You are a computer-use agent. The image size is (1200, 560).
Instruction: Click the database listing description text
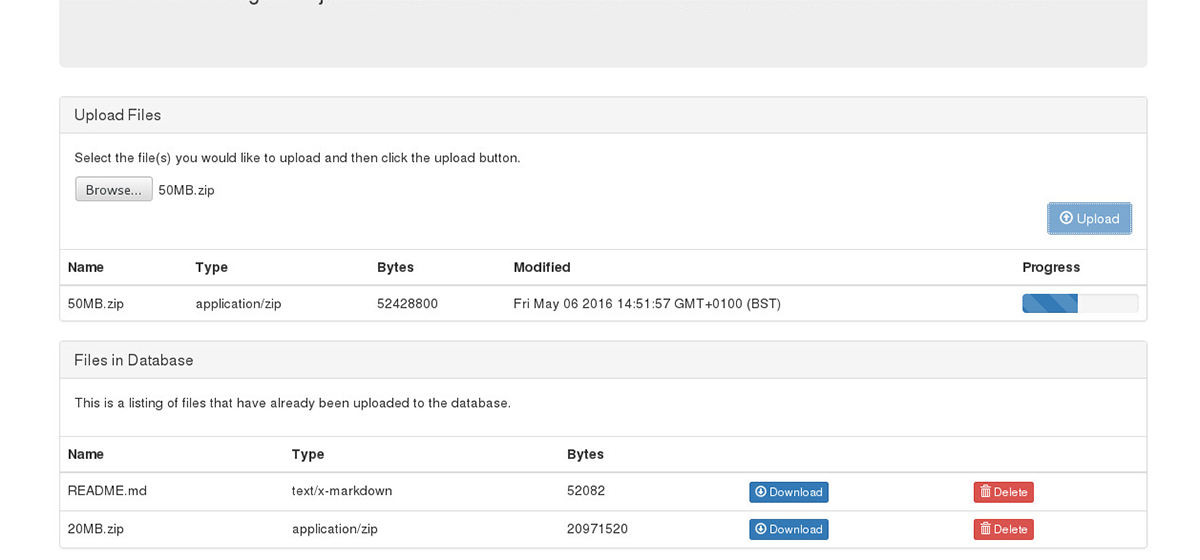[x=292, y=403]
